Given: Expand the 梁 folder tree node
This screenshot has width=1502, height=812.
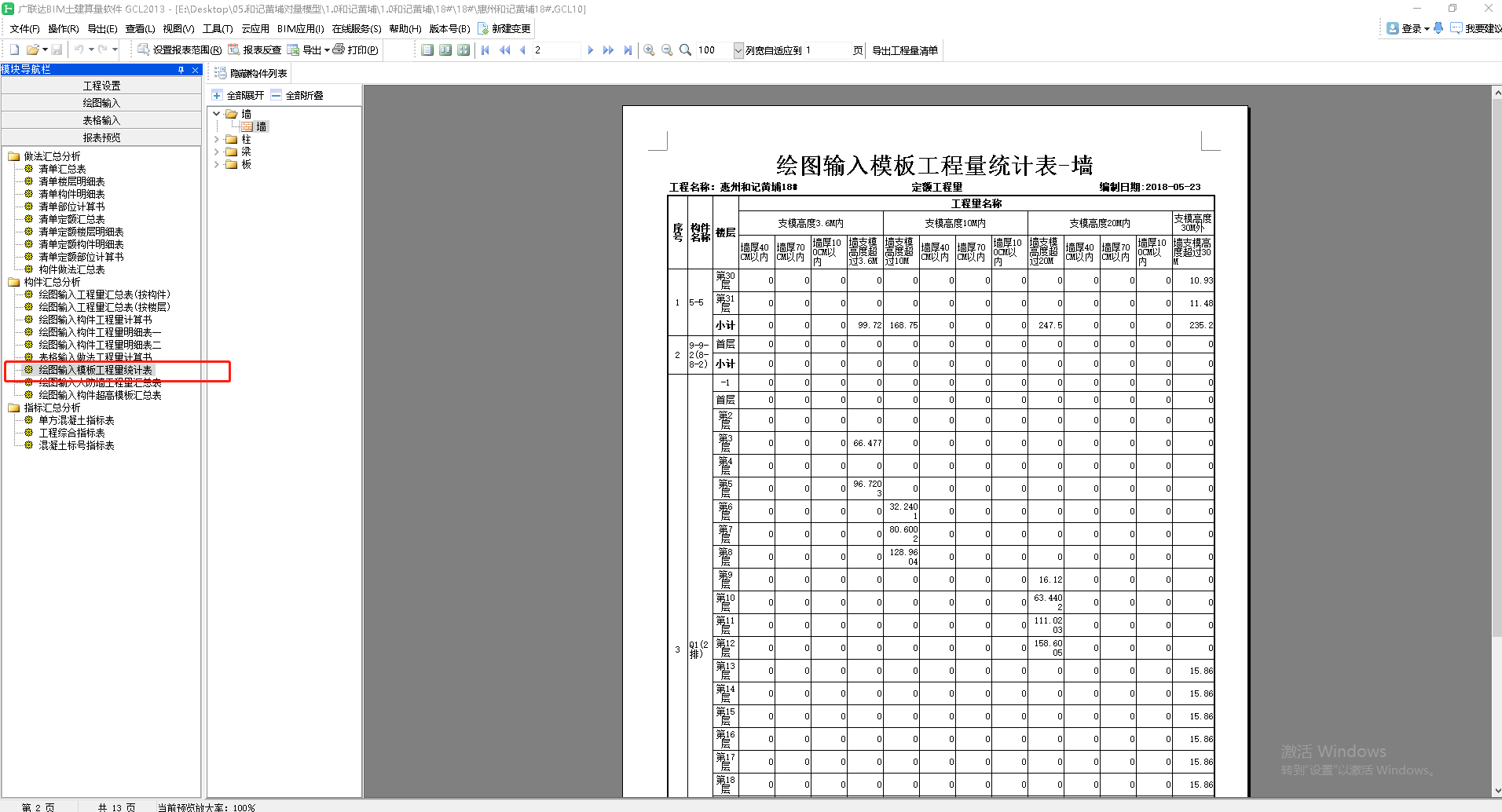Looking at the screenshot, I should 217,152.
